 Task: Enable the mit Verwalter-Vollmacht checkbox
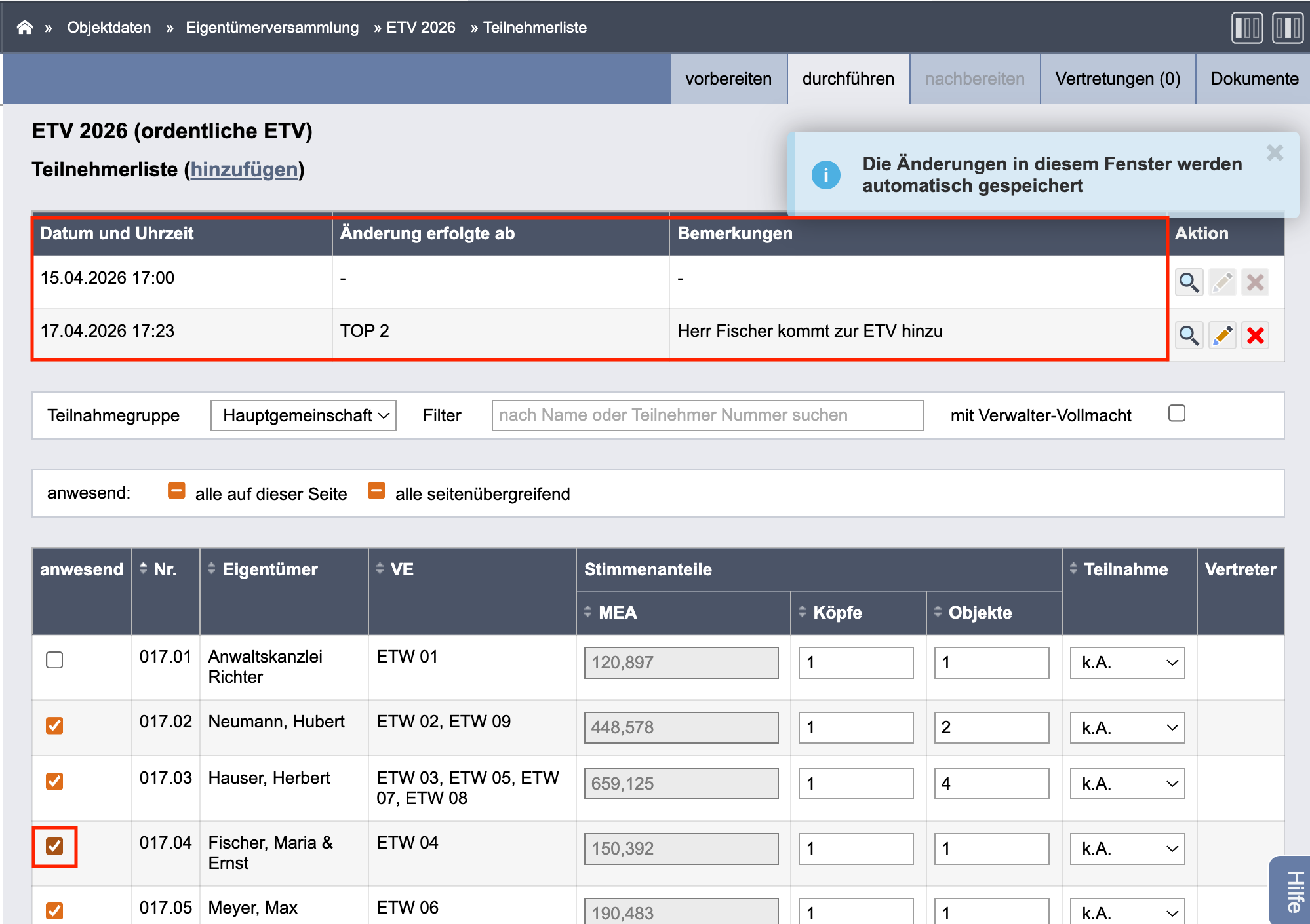coord(1177,414)
